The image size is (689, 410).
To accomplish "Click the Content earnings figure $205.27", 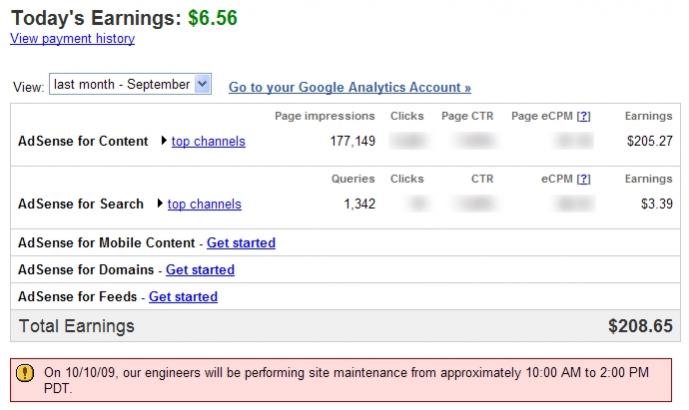I will [x=649, y=141].
